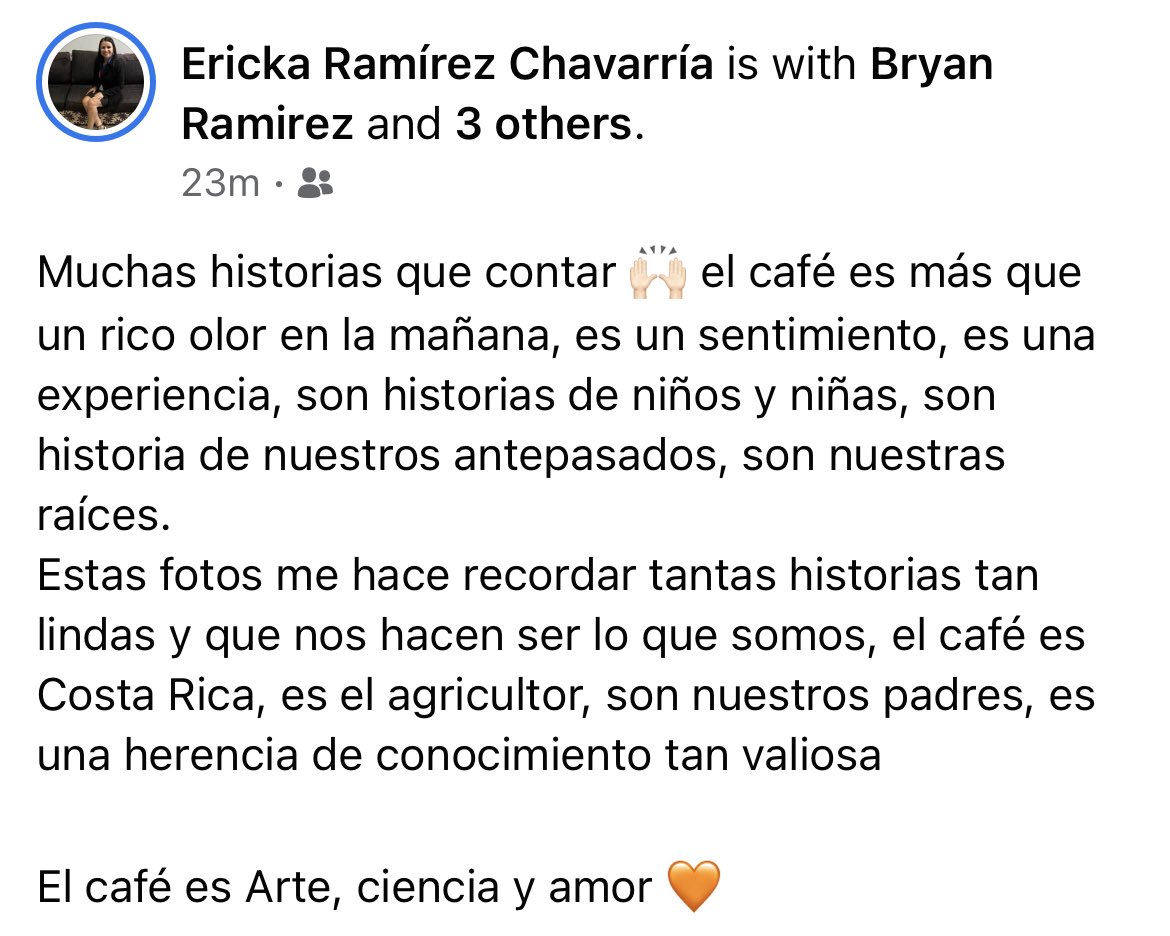1170x936 pixels.
Task: Open the post via the 23m timestamp
Action: point(220,184)
